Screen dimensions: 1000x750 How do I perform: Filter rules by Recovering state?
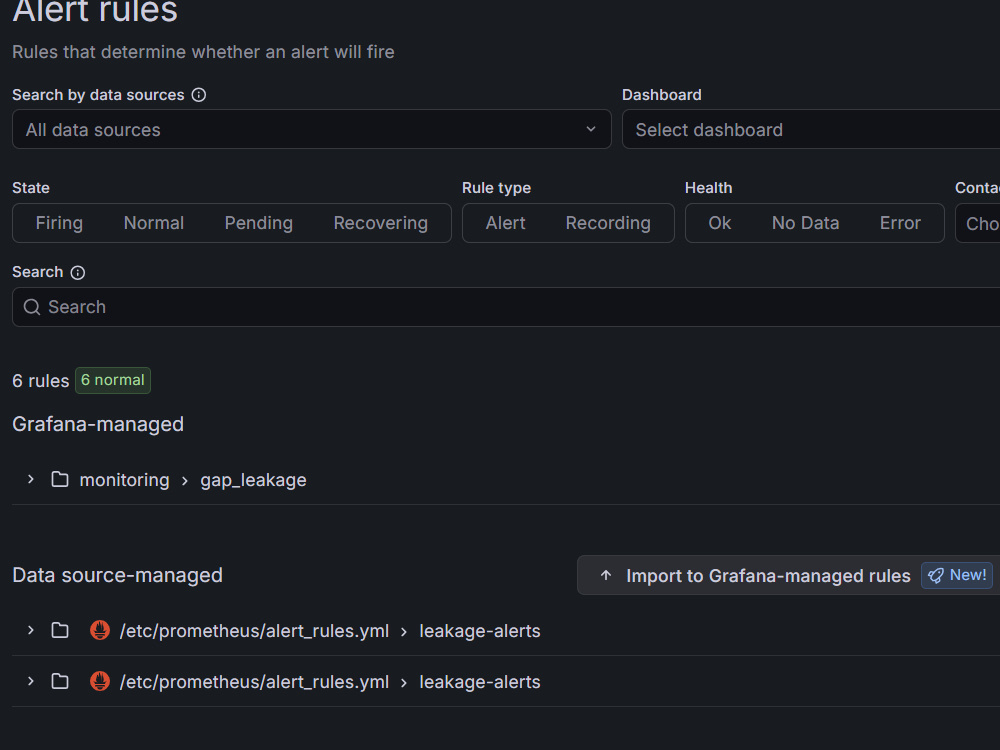pos(381,223)
